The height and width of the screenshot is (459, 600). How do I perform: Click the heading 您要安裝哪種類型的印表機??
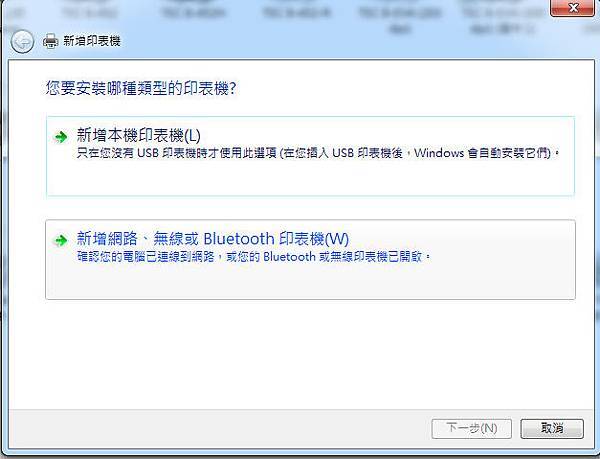coord(141,88)
